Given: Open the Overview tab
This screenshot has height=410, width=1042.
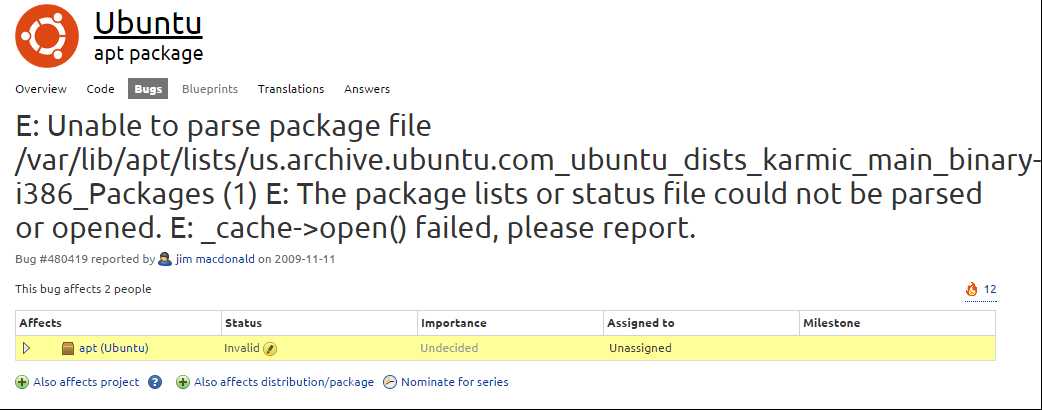Looking at the screenshot, I should point(41,89).
